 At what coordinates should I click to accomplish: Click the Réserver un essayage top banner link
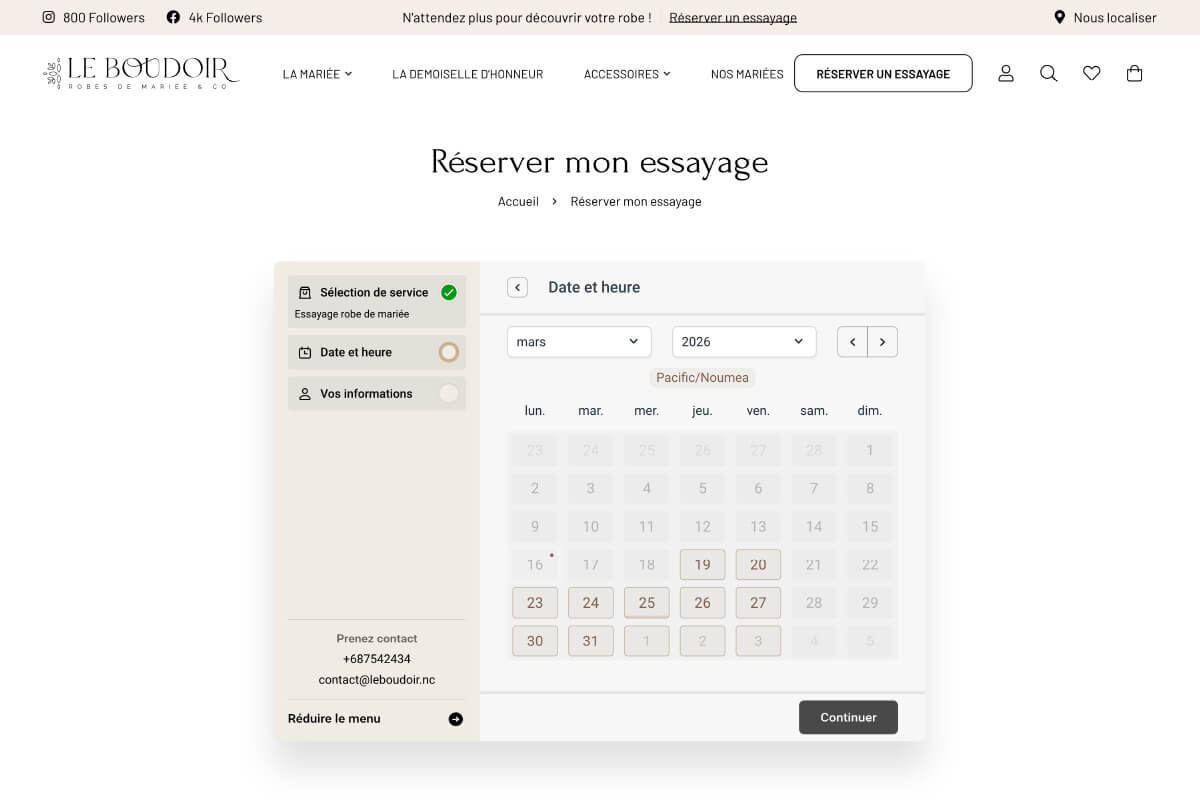(733, 17)
